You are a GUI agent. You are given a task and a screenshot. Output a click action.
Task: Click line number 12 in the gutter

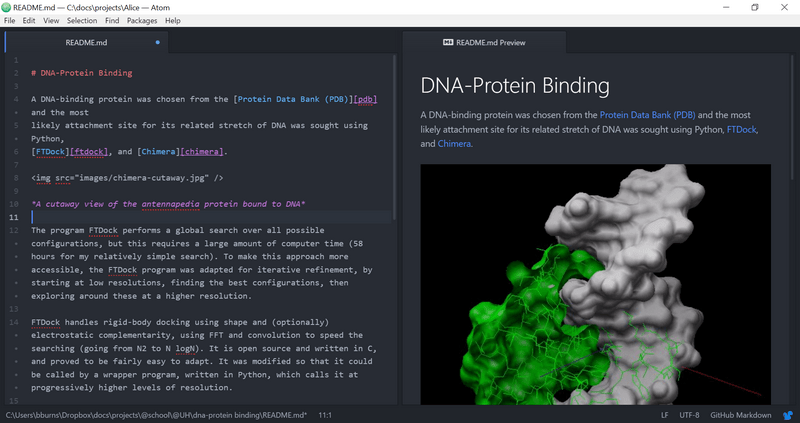pos(14,230)
